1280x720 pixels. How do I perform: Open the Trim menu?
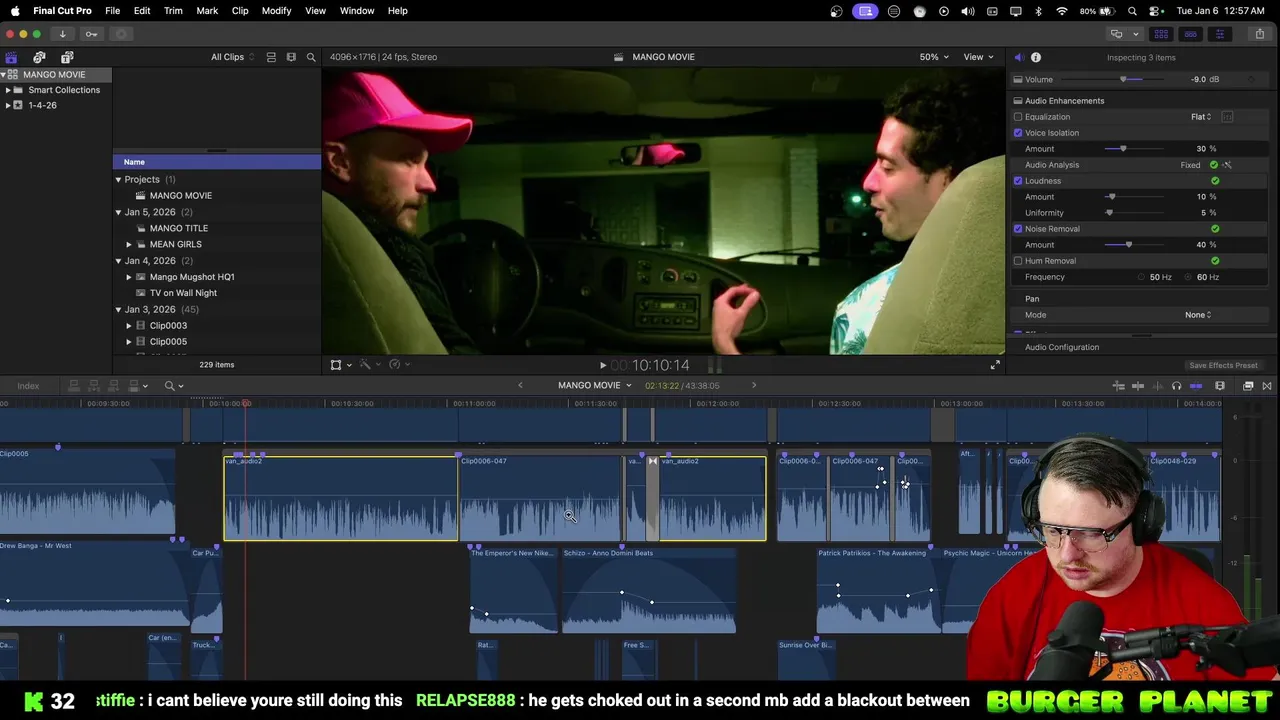[173, 10]
